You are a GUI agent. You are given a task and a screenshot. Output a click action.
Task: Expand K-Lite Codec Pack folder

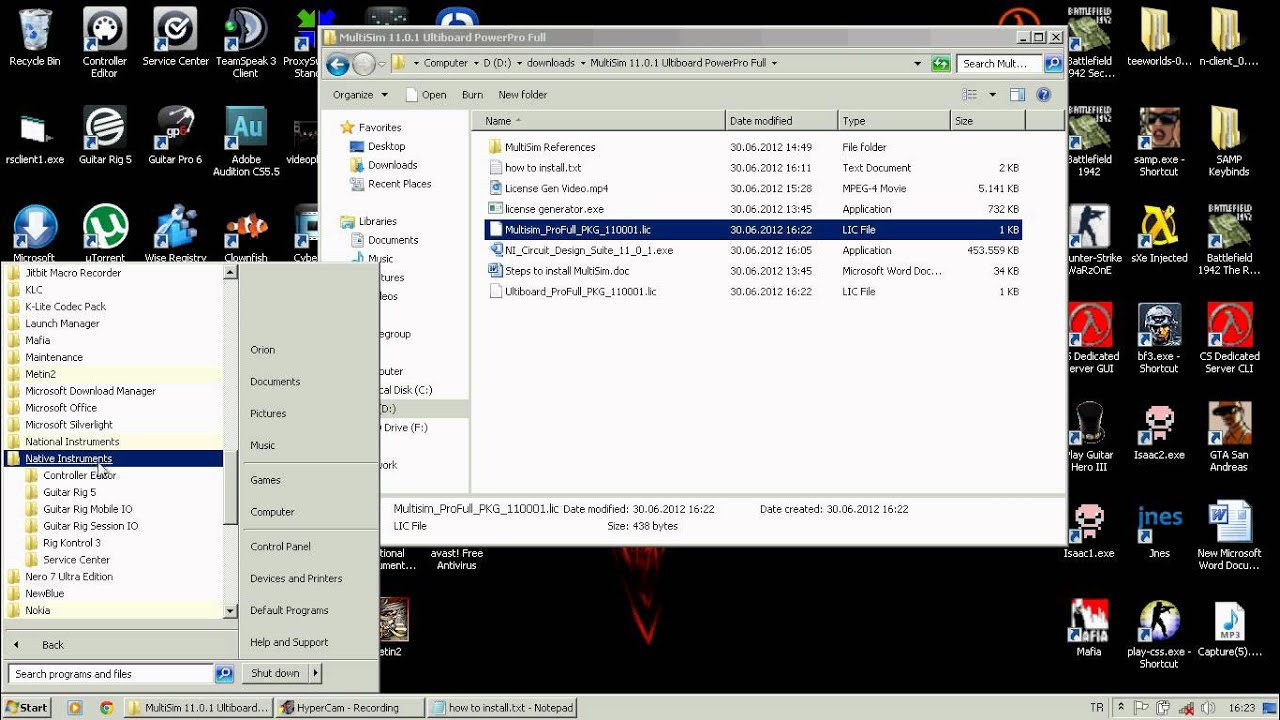tap(114, 306)
